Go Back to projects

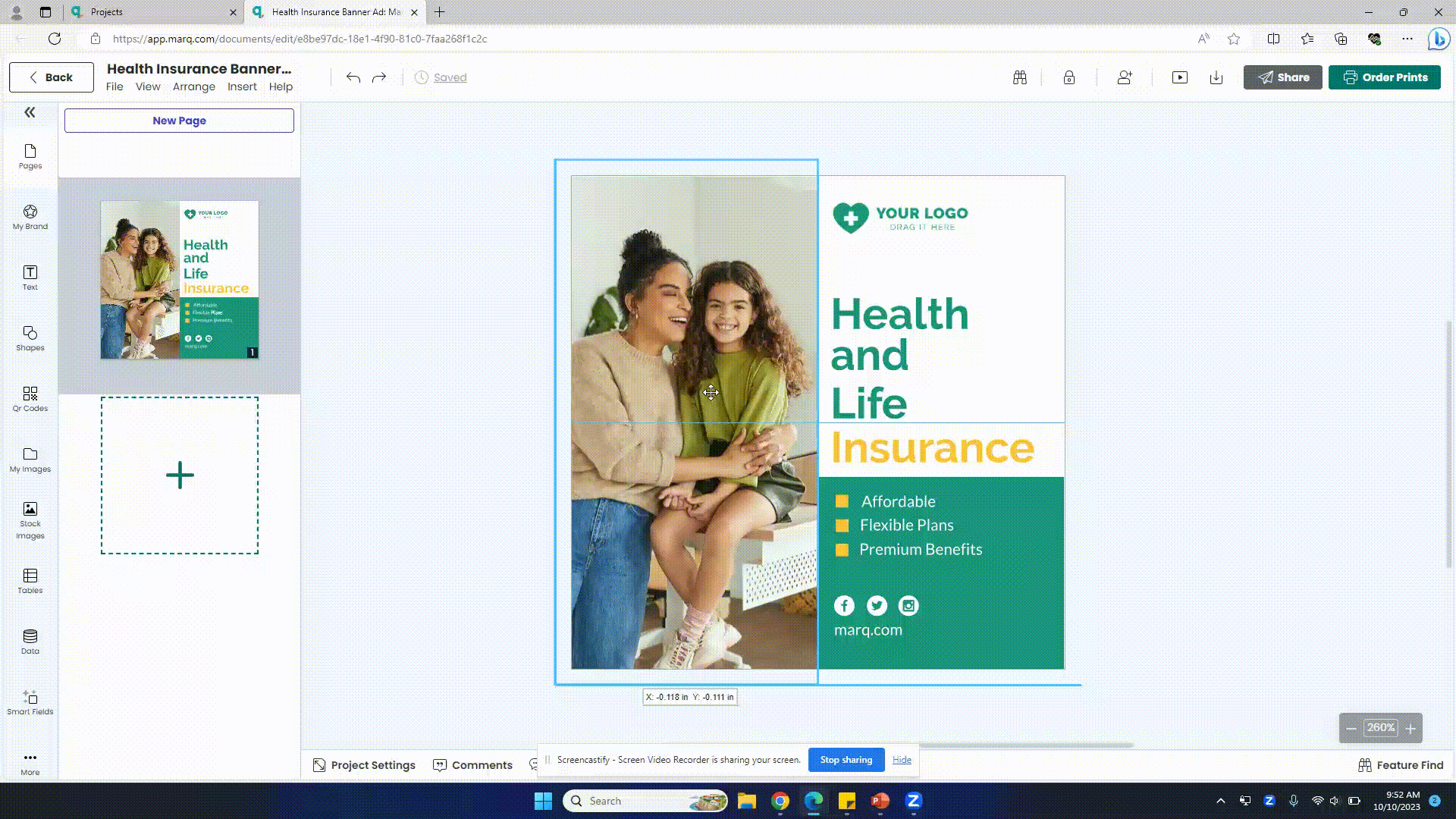point(52,77)
